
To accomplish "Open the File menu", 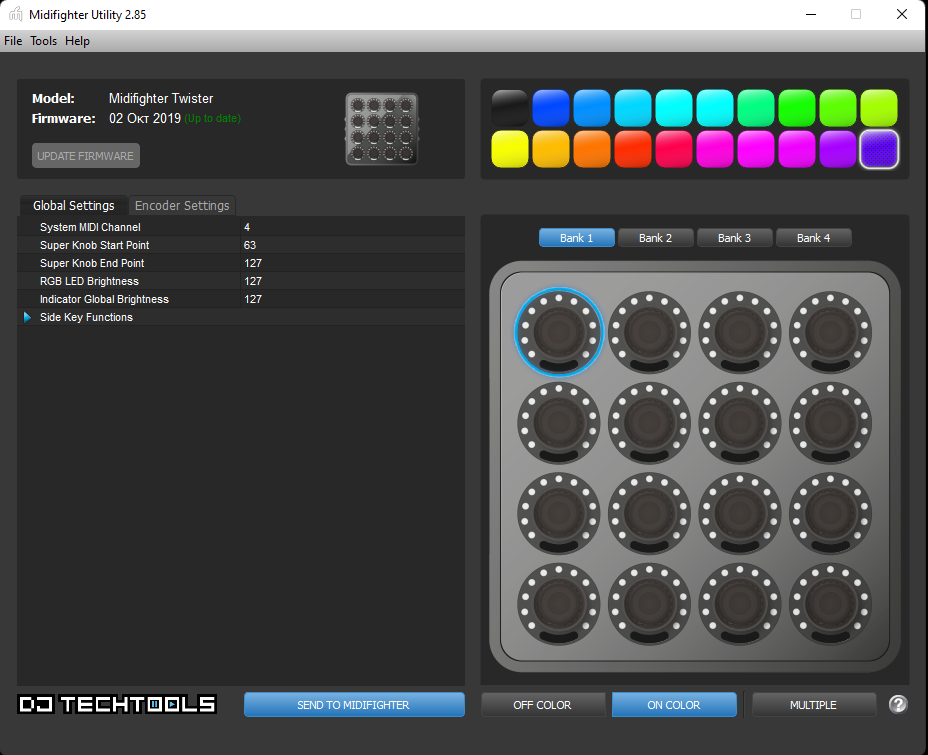I will [13, 41].
